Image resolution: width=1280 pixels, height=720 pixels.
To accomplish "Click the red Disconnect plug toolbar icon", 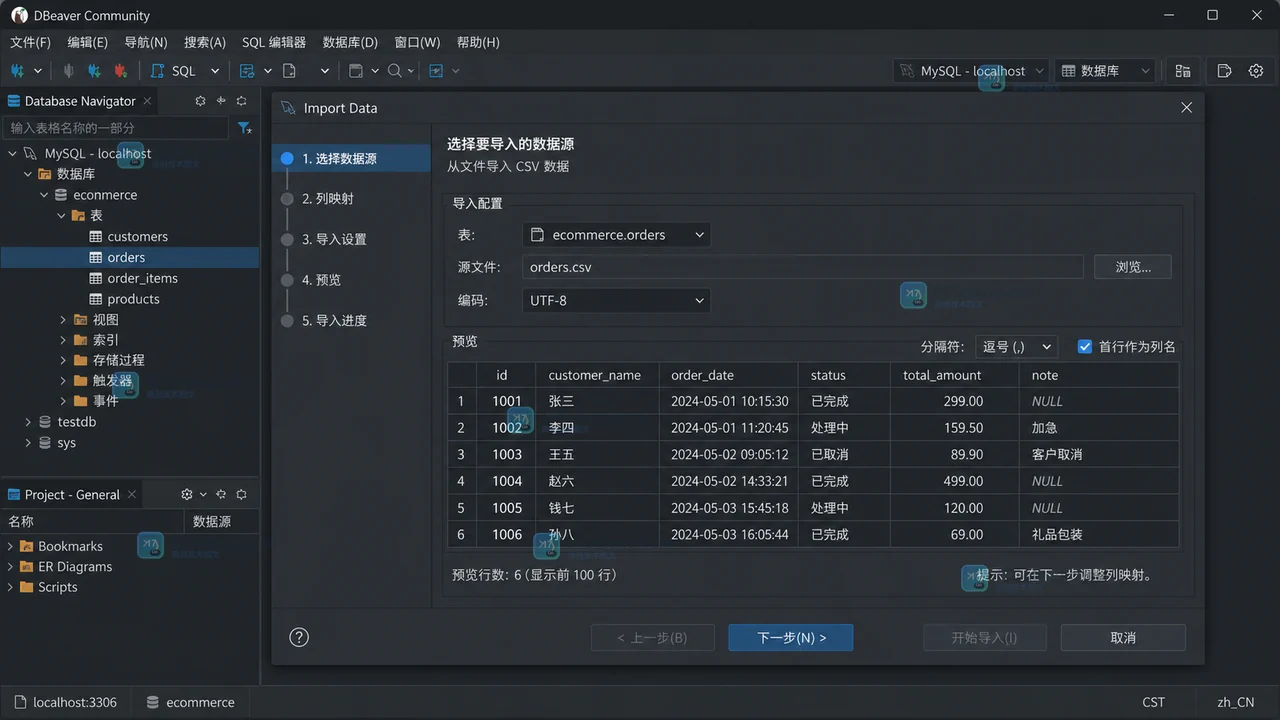I will 120,71.
